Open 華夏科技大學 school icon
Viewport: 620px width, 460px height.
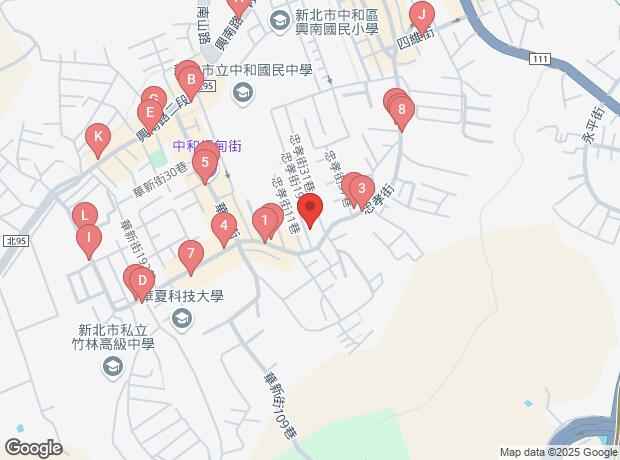pos(182,319)
